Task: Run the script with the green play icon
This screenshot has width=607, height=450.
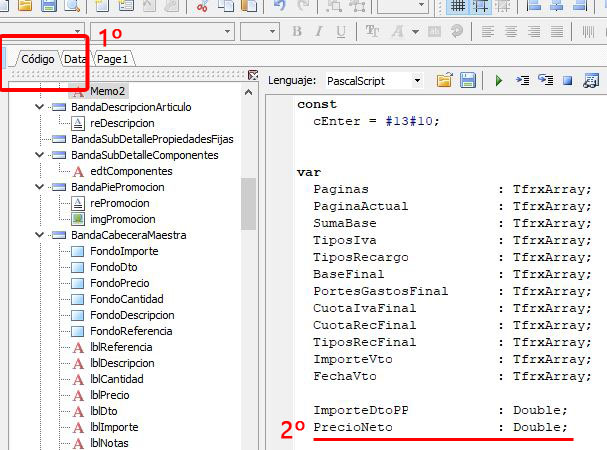Action: tap(498, 80)
